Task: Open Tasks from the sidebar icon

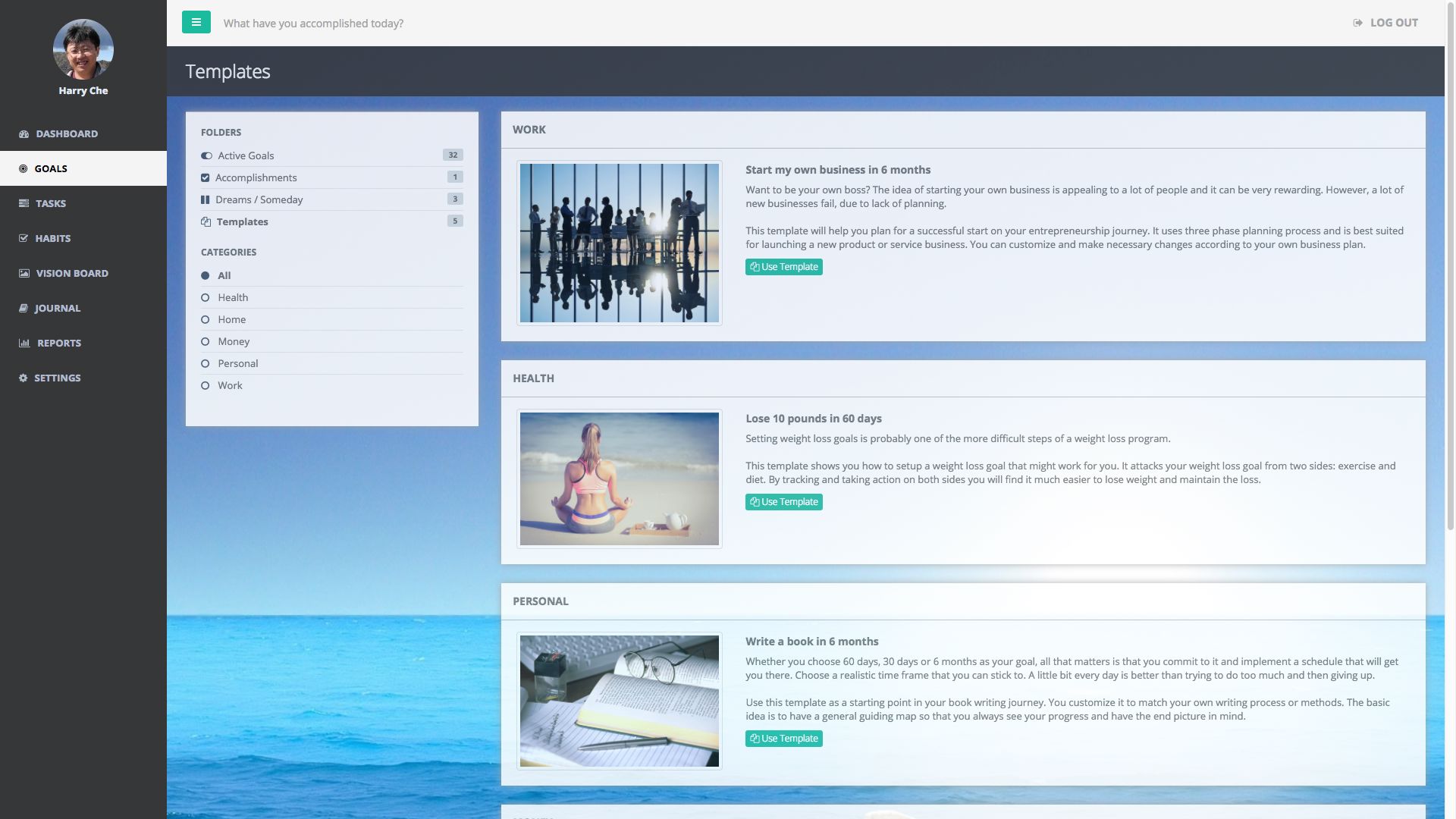Action: pyautogui.click(x=24, y=203)
